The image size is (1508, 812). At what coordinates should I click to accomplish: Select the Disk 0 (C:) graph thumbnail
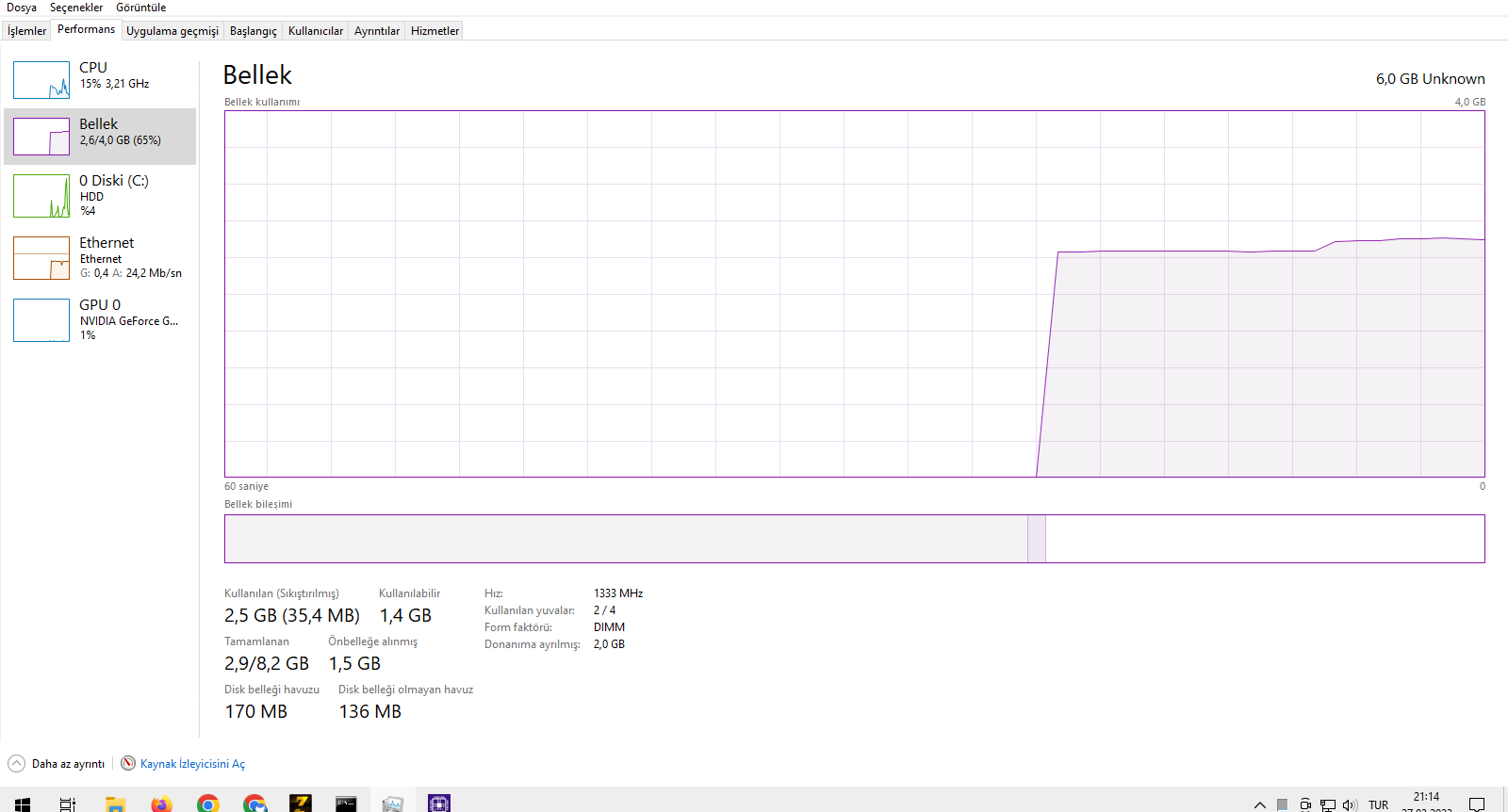coord(41,196)
